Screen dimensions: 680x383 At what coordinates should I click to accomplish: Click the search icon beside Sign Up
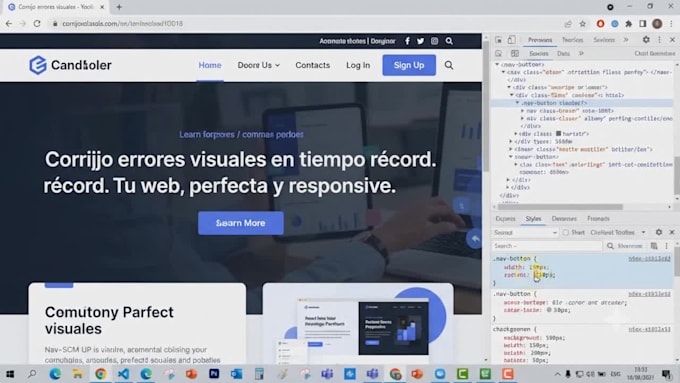(449, 65)
